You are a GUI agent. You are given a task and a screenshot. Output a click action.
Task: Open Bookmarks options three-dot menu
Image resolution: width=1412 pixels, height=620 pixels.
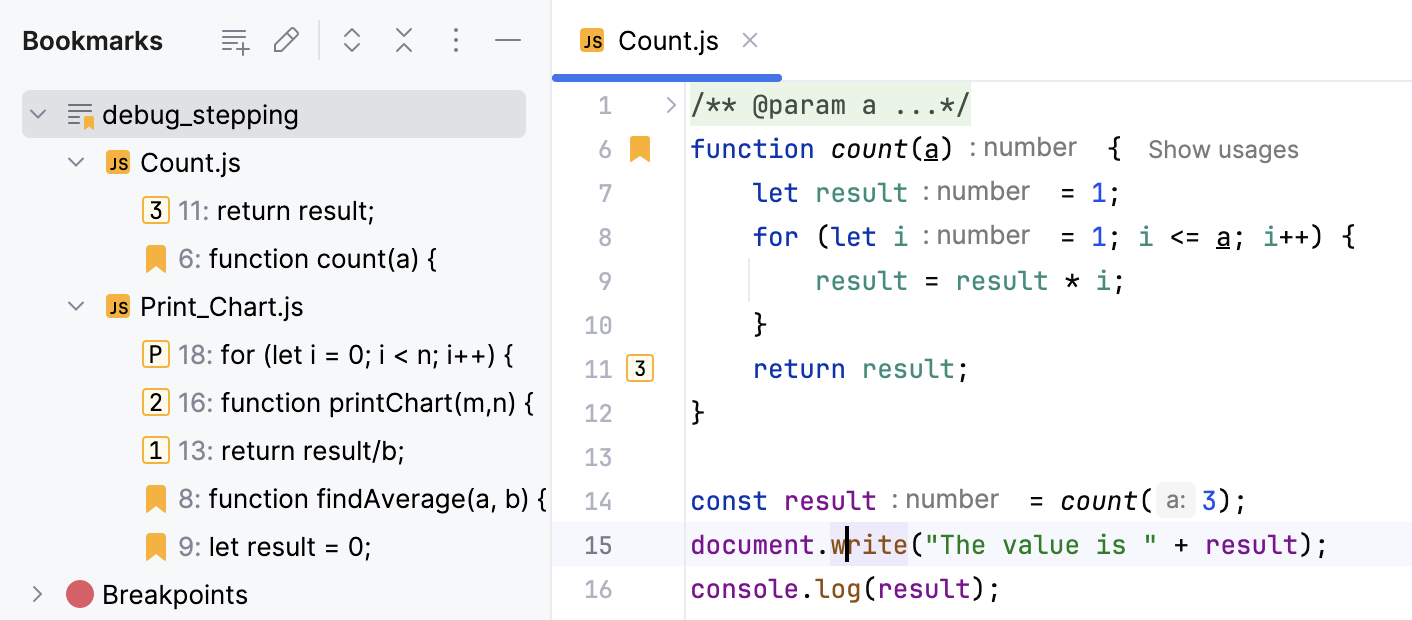pyautogui.click(x=456, y=41)
